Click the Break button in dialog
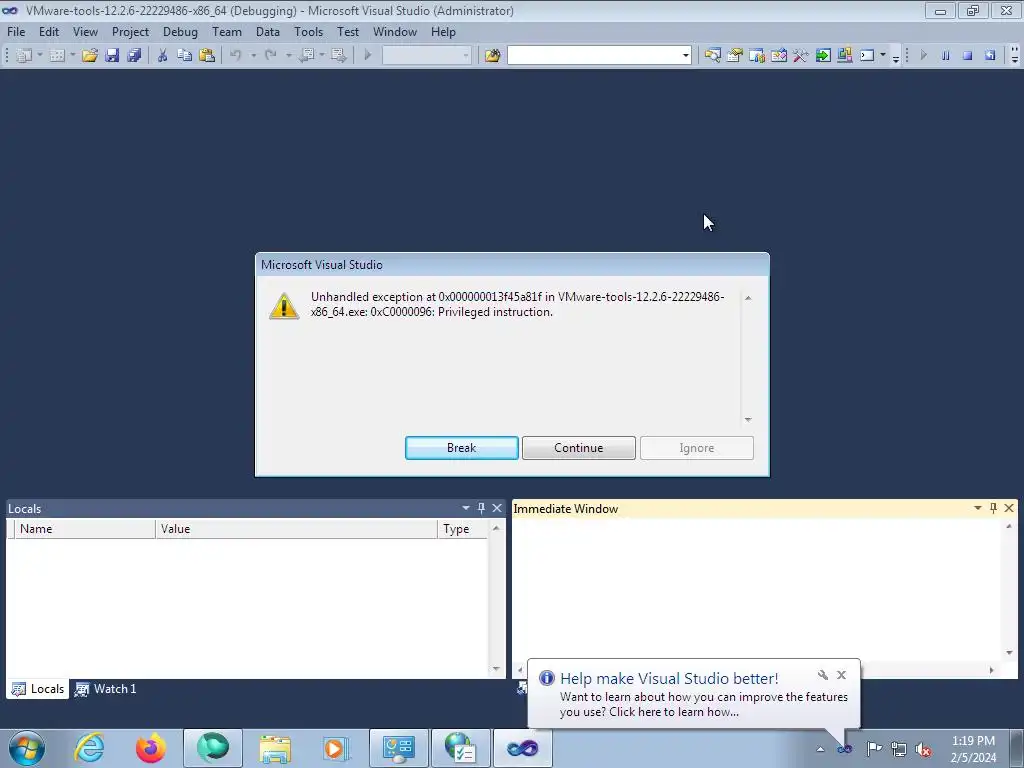 coord(462,448)
